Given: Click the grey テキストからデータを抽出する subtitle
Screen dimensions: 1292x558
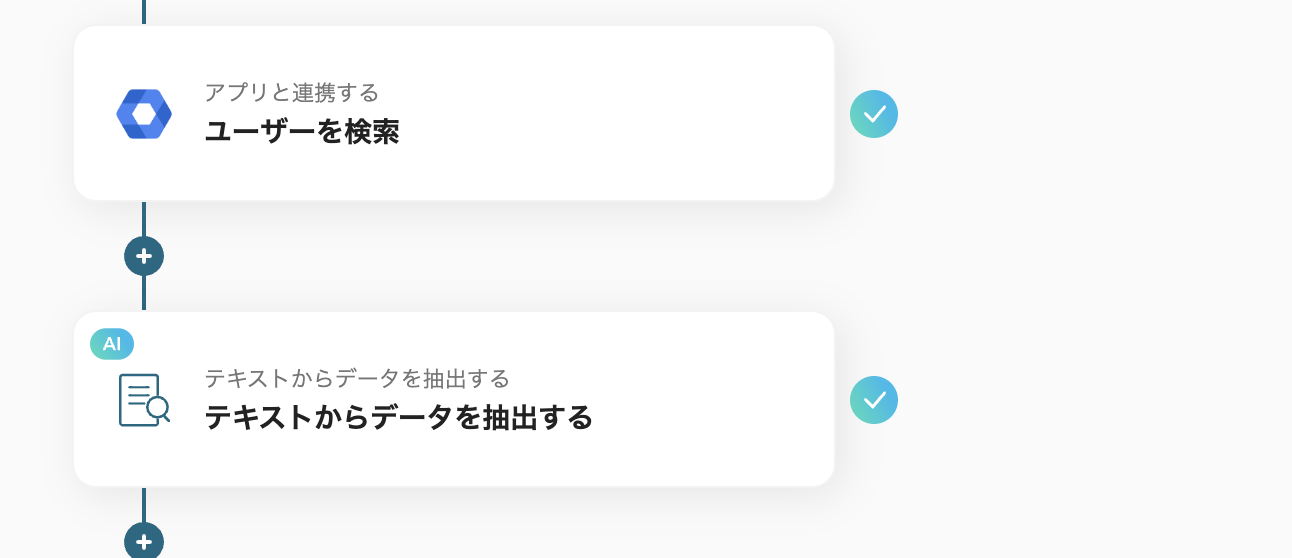Looking at the screenshot, I should [357, 379].
